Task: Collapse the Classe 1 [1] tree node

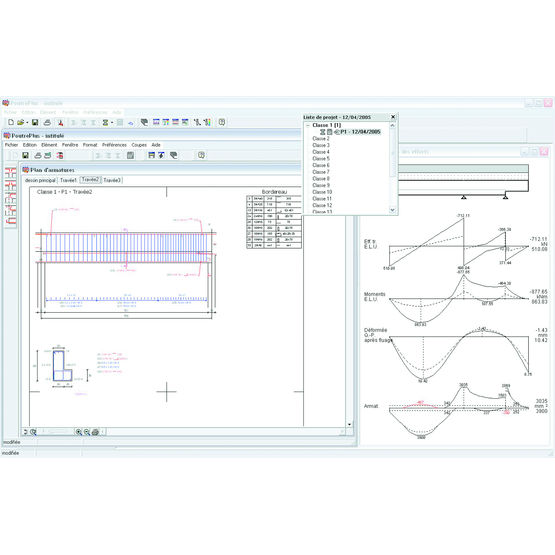Action: [x=308, y=125]
